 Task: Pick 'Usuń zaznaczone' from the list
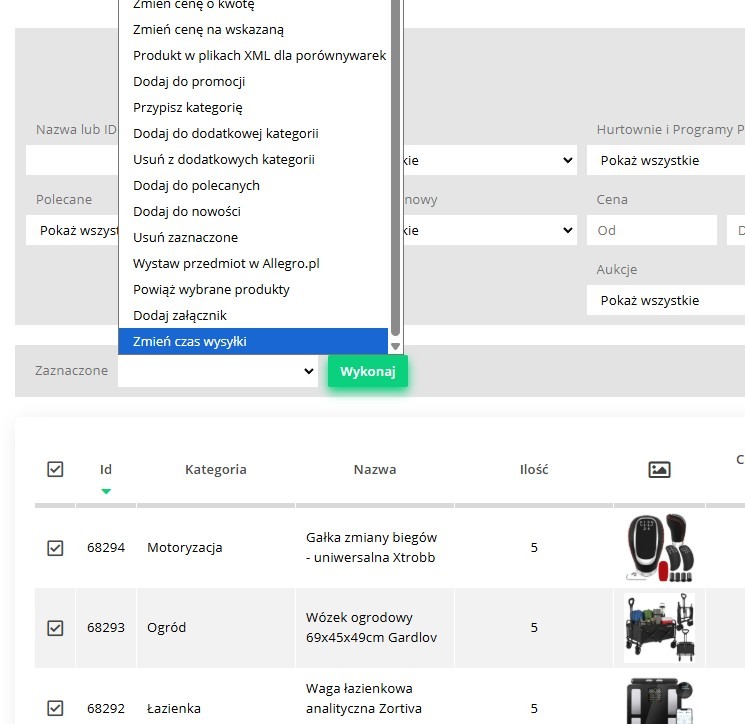(185, 237)
